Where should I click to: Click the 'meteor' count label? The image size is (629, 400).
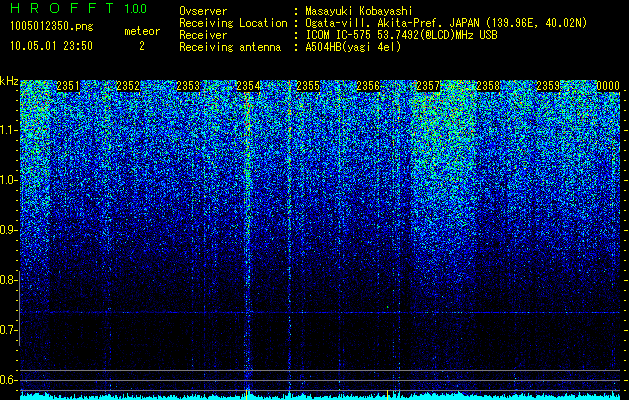point(142,31)
